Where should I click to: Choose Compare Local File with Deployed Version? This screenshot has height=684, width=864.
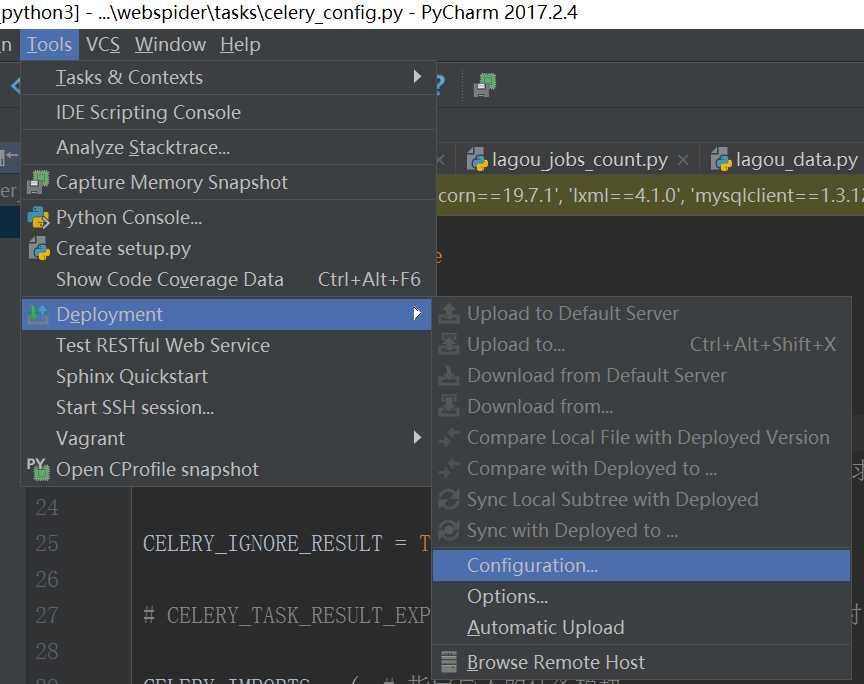tap(641, 438)
